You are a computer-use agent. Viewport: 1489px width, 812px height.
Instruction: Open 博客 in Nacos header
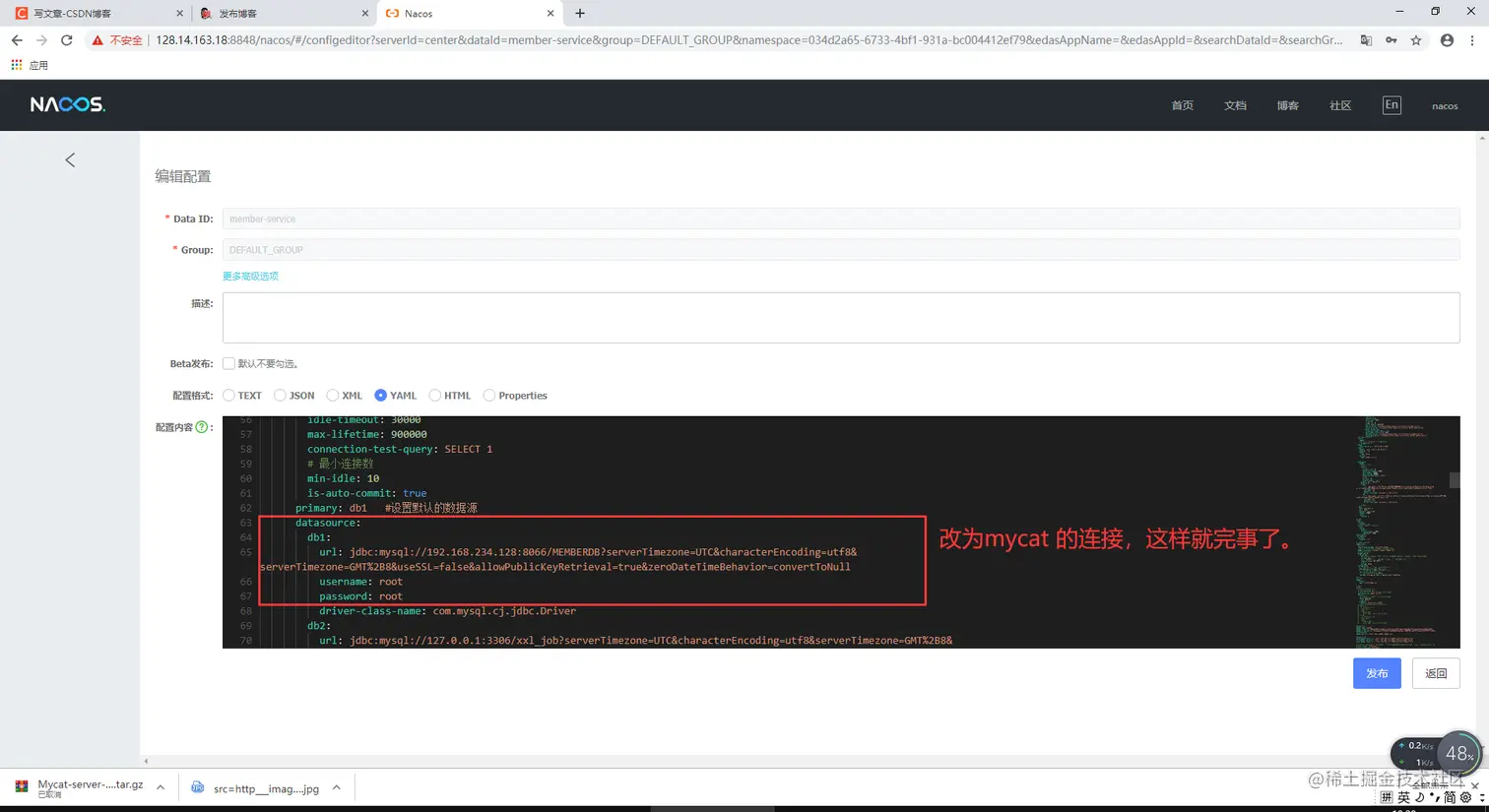tap(1288, 105)
